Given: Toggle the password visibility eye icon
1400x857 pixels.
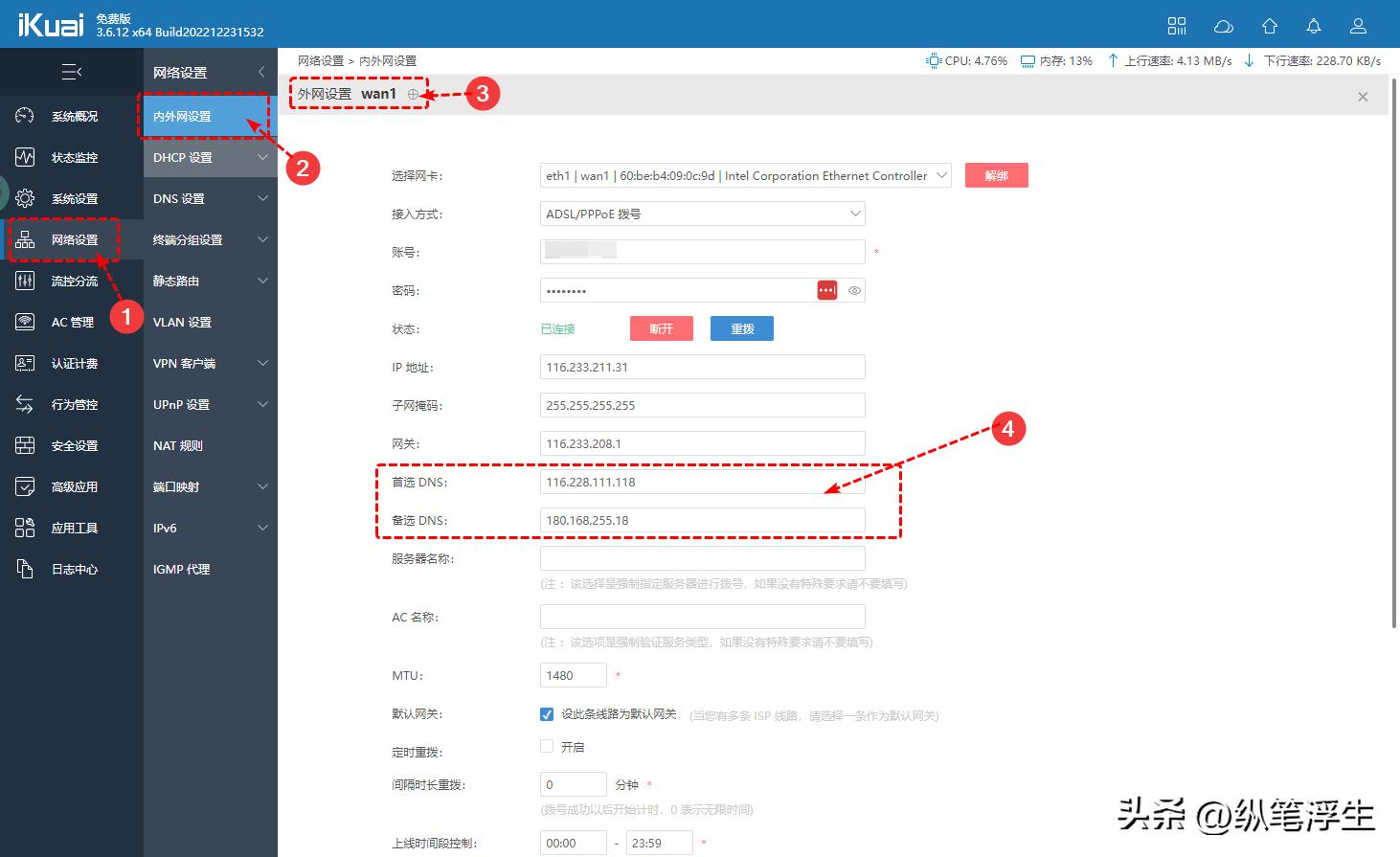Looking at the screenshot, I should 853,290.
